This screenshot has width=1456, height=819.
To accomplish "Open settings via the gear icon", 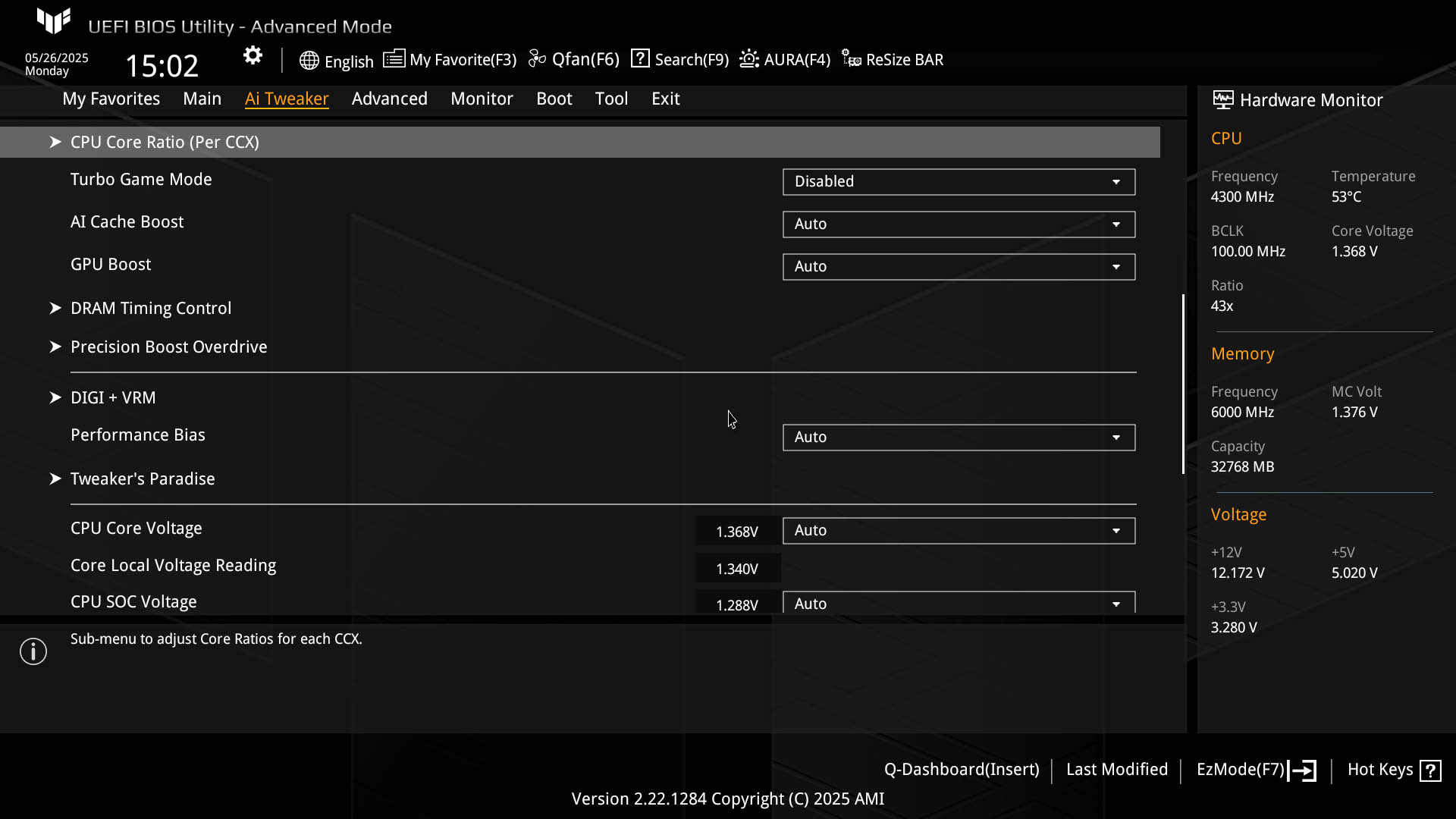I will click(253, 55).
